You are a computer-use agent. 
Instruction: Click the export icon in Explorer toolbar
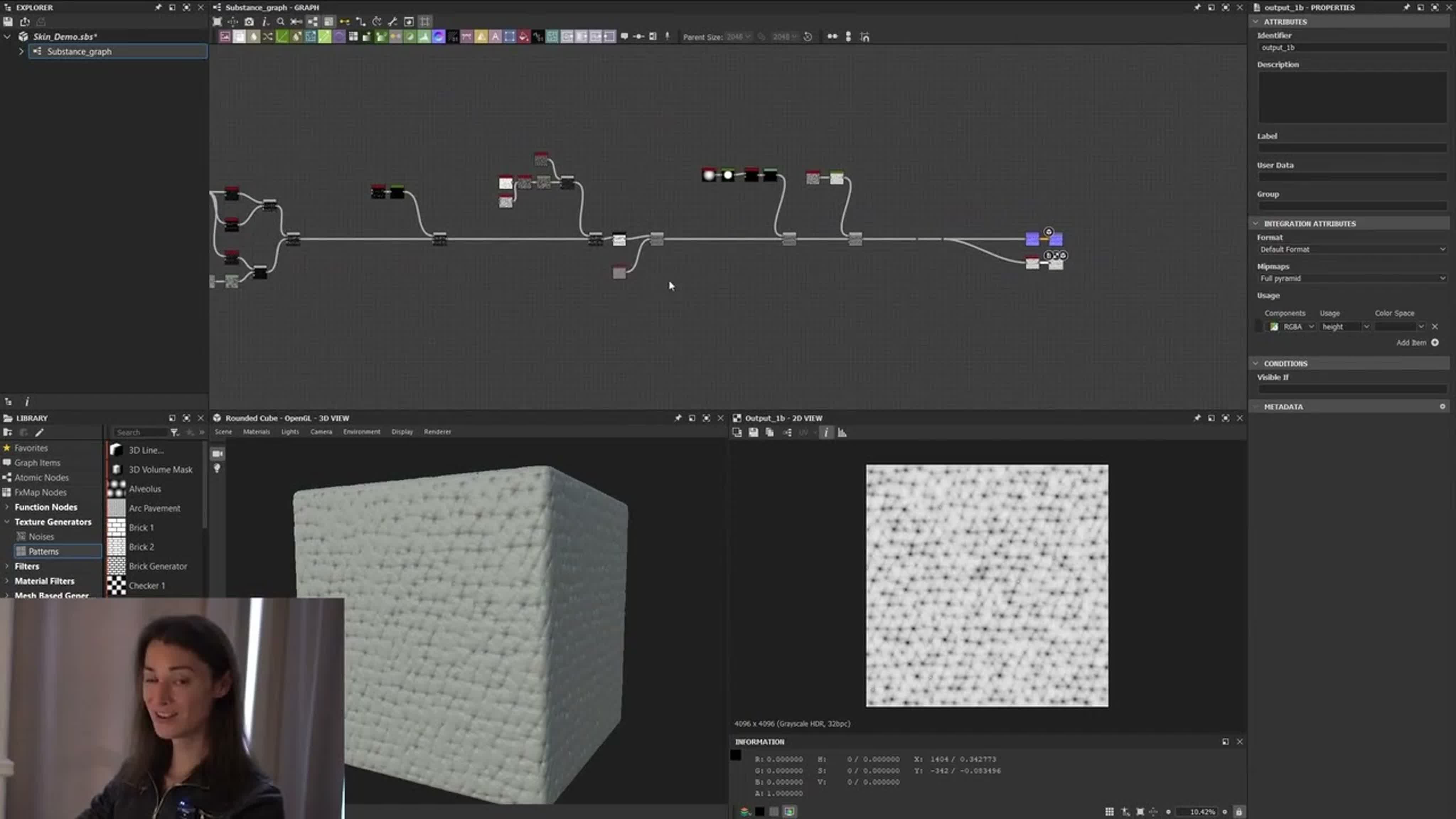pyautogui.click(x=24, y=21)
